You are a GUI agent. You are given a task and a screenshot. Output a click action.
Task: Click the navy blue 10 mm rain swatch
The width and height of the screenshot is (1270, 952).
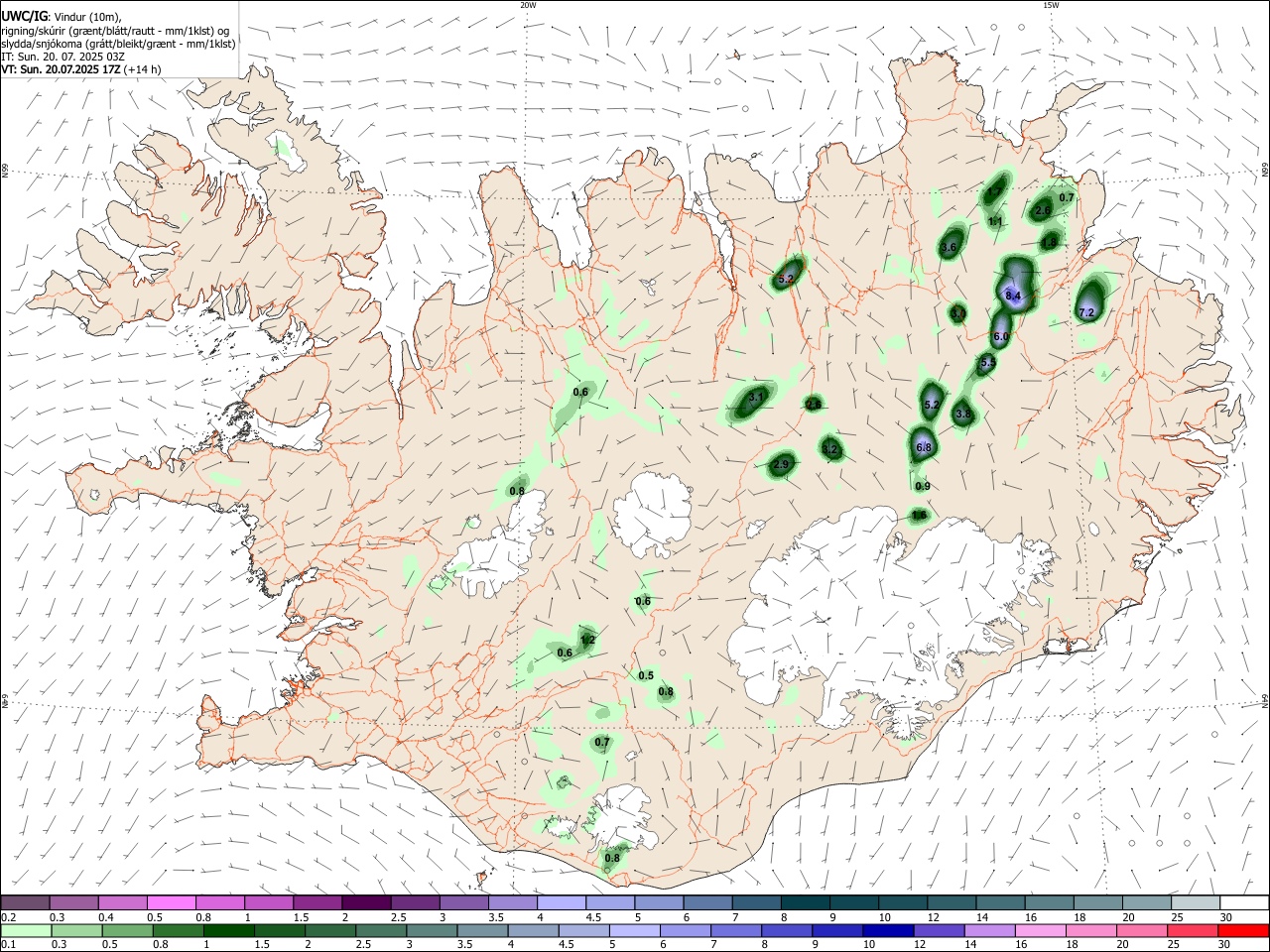887,930
